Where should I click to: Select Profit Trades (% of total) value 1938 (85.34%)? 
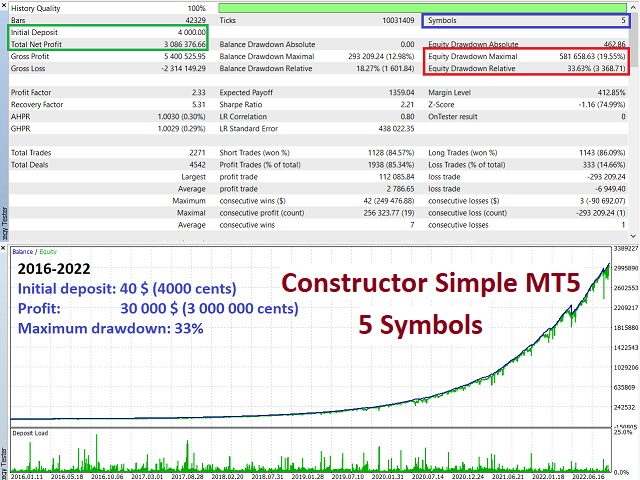coord(391,165)
